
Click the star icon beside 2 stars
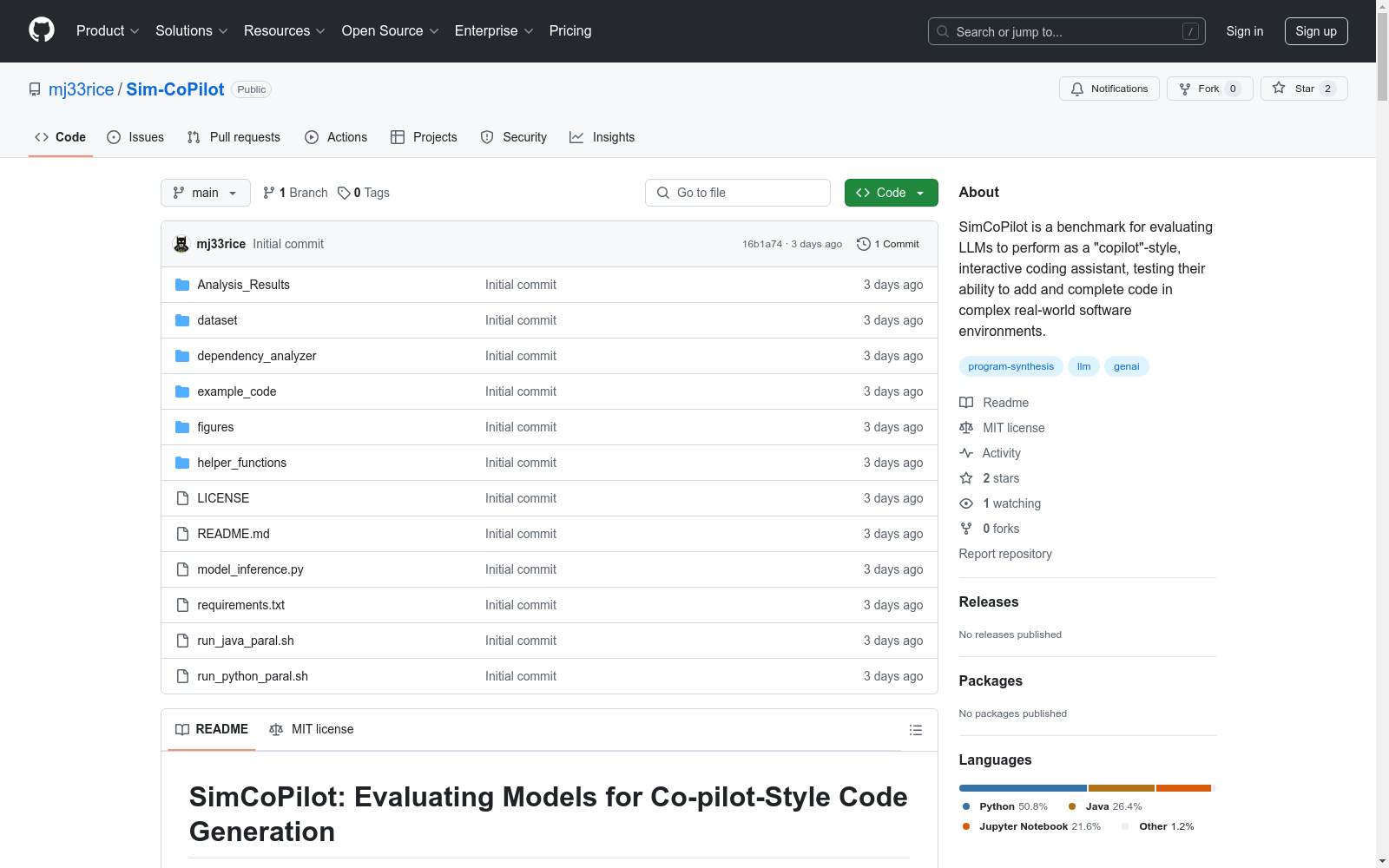pos(966,478)
